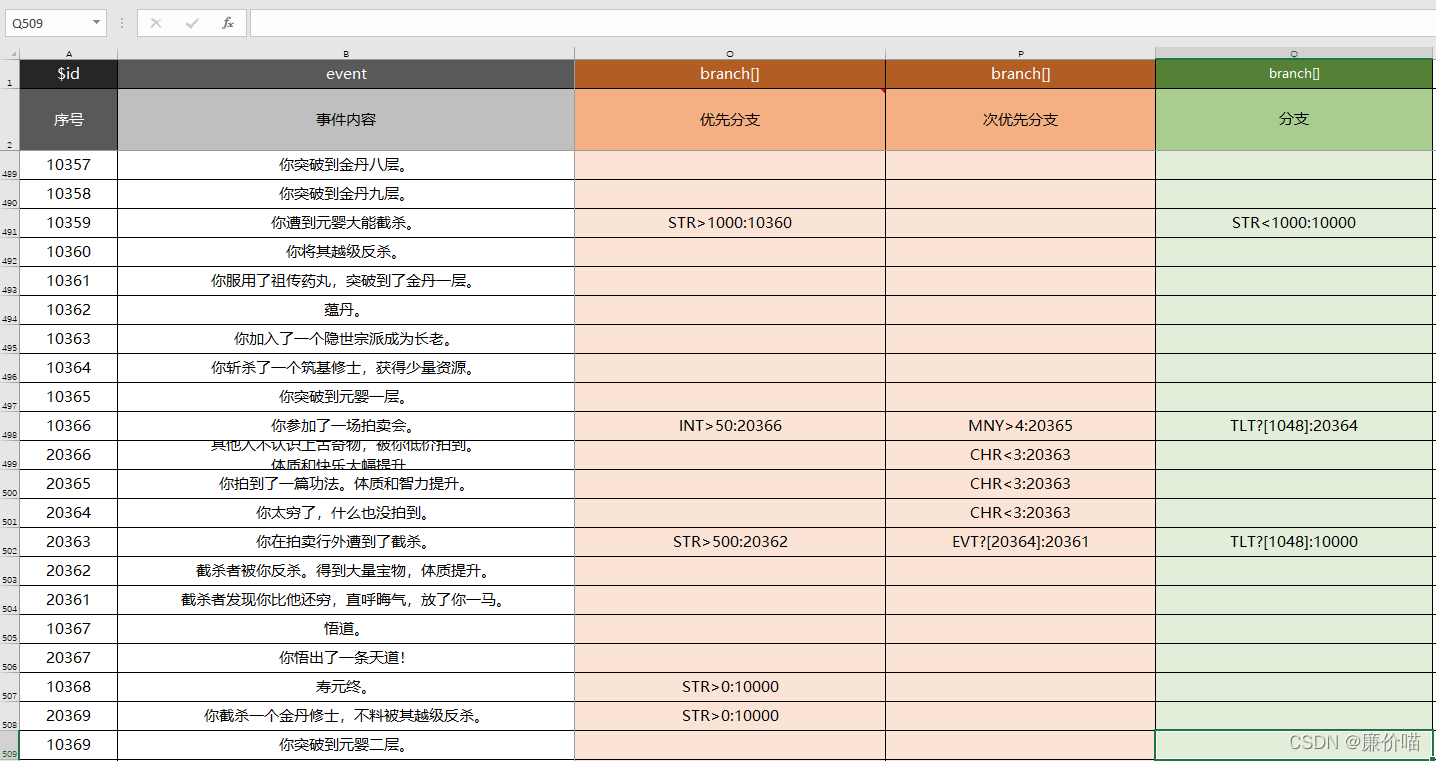Image resolution: width=1436 pixels, height=761 pixels.
Task: Click the 事件内容 header cell
Action: 346,120
